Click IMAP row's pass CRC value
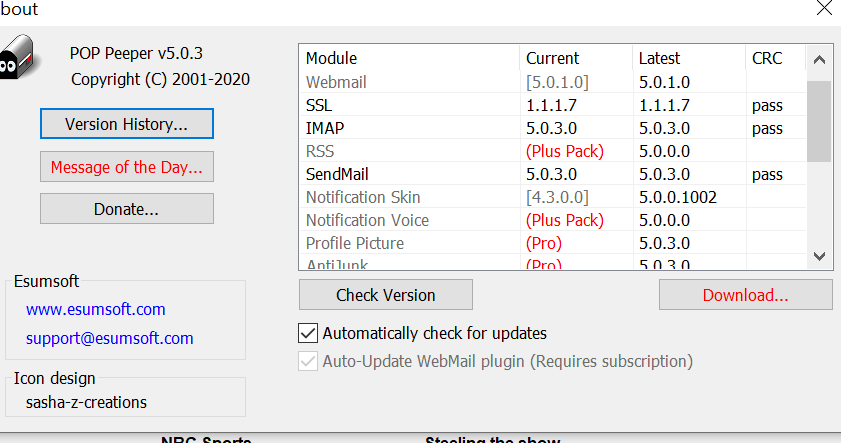This screenshot has height=443, width=841. [x=768, y=129]
